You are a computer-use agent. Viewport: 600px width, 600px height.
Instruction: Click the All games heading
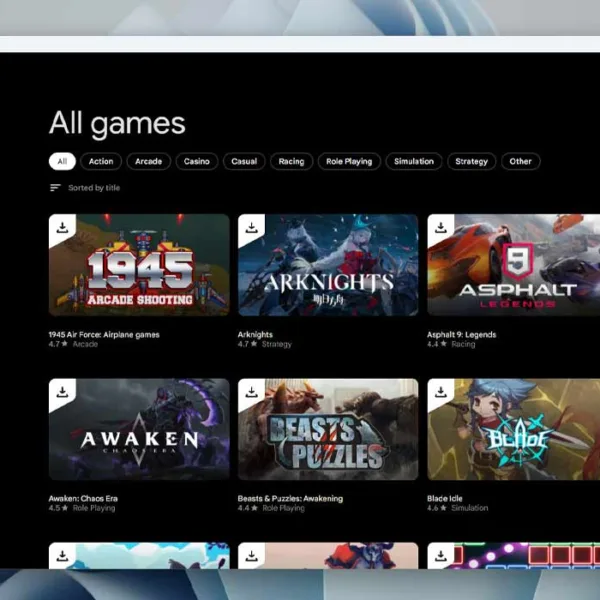(x=117, y=123)
